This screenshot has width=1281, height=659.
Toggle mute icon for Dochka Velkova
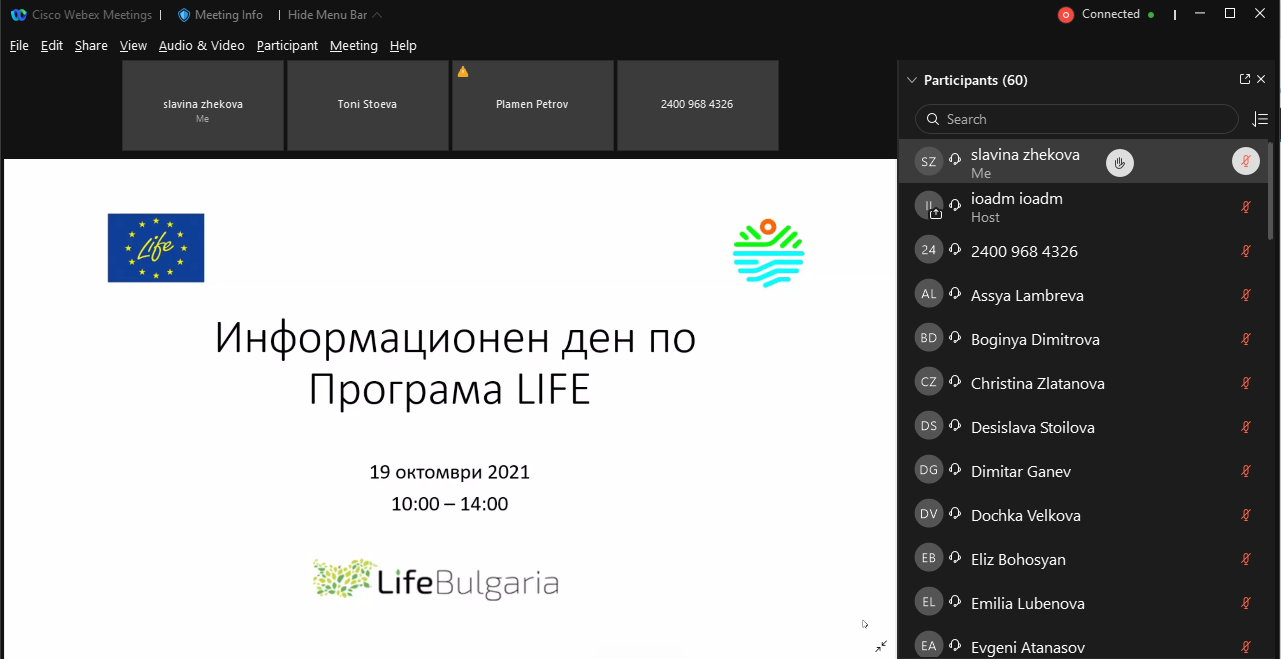click(1246, 515)
